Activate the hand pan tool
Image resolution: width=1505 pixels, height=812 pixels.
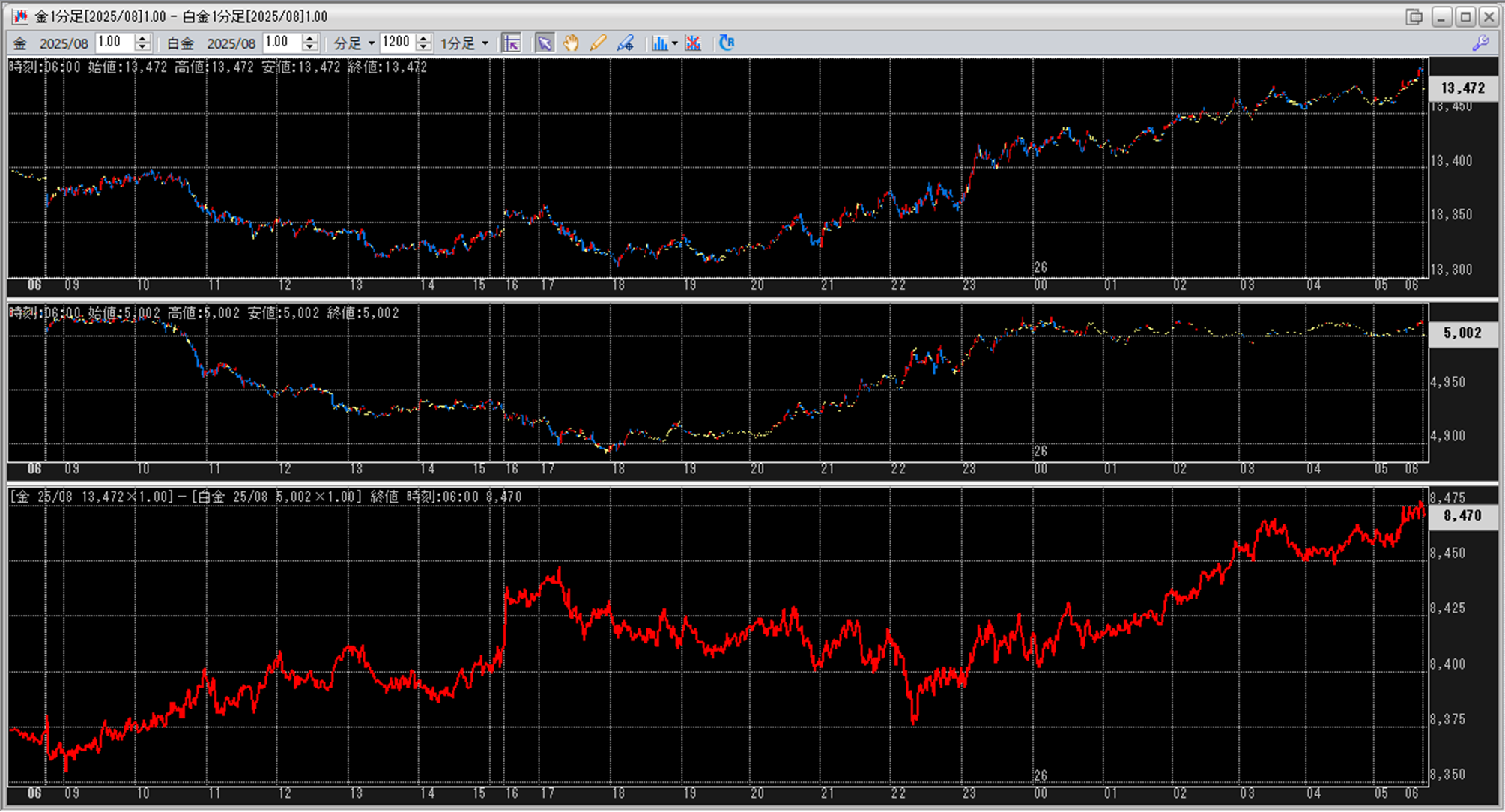(x=572, y=43)
